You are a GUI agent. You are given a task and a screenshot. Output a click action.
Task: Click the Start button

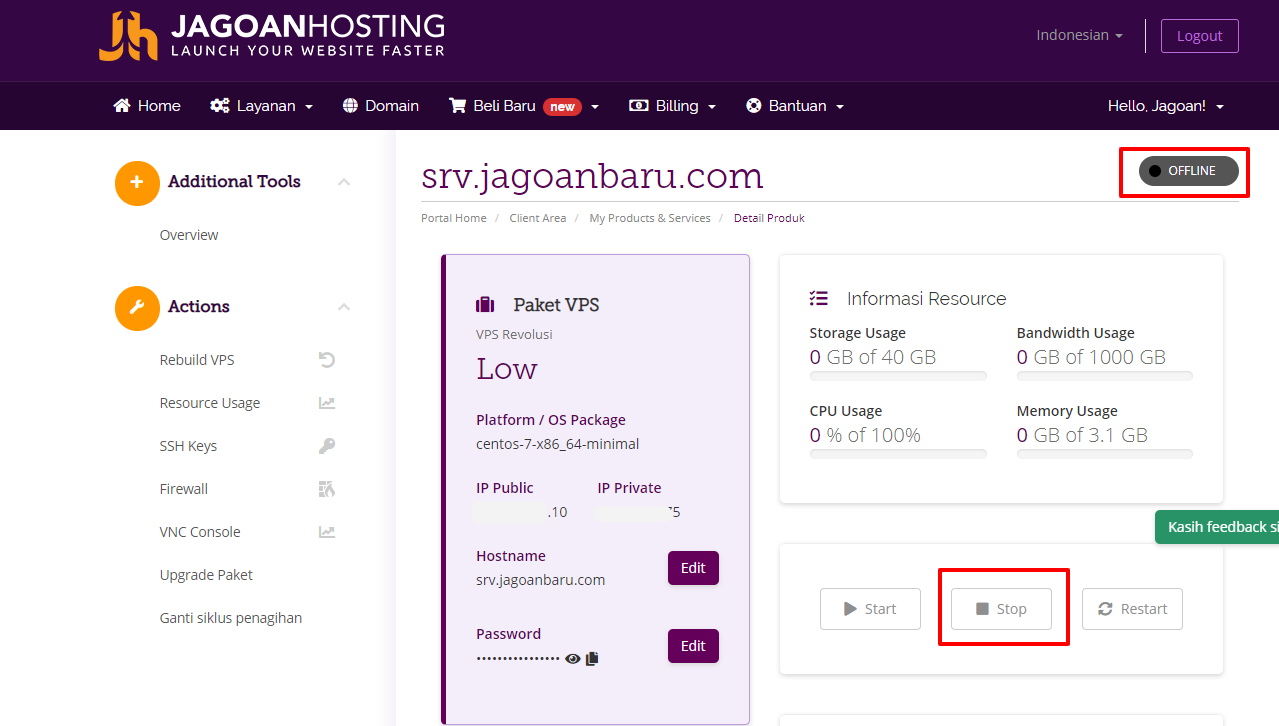point(870,609)
